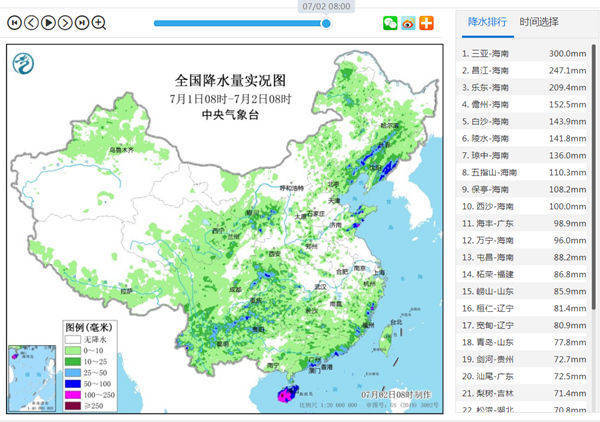Click the zoom-in magnifier icon

click(99, 22)
